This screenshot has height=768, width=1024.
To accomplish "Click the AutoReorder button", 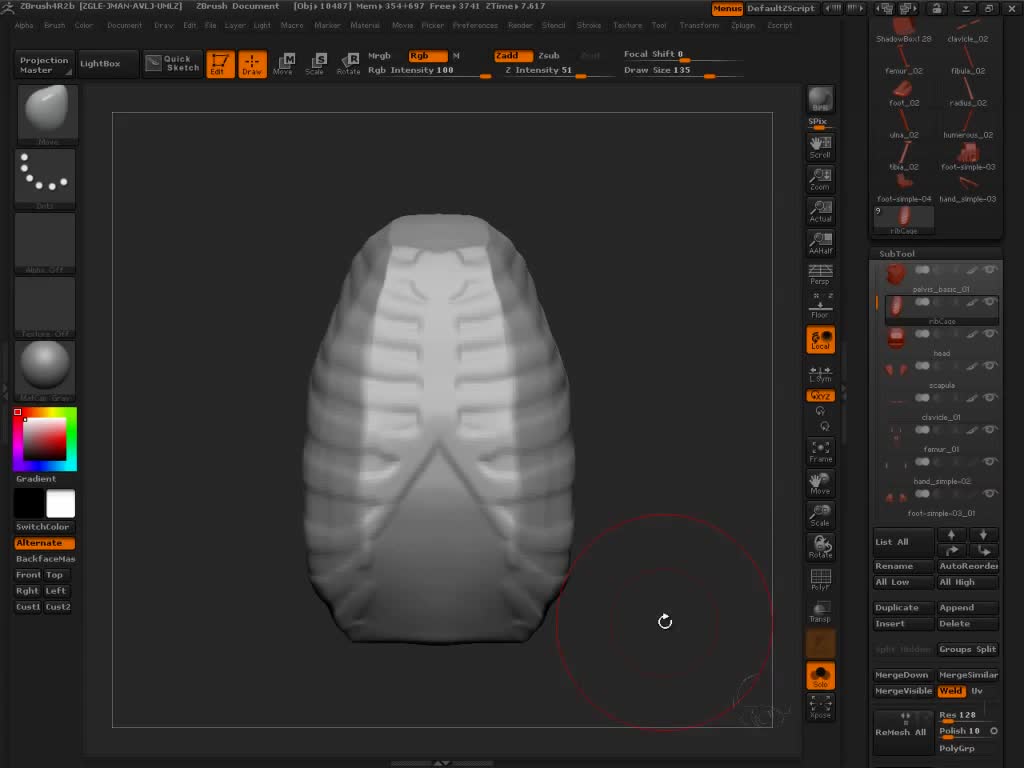I will (967, 566).
